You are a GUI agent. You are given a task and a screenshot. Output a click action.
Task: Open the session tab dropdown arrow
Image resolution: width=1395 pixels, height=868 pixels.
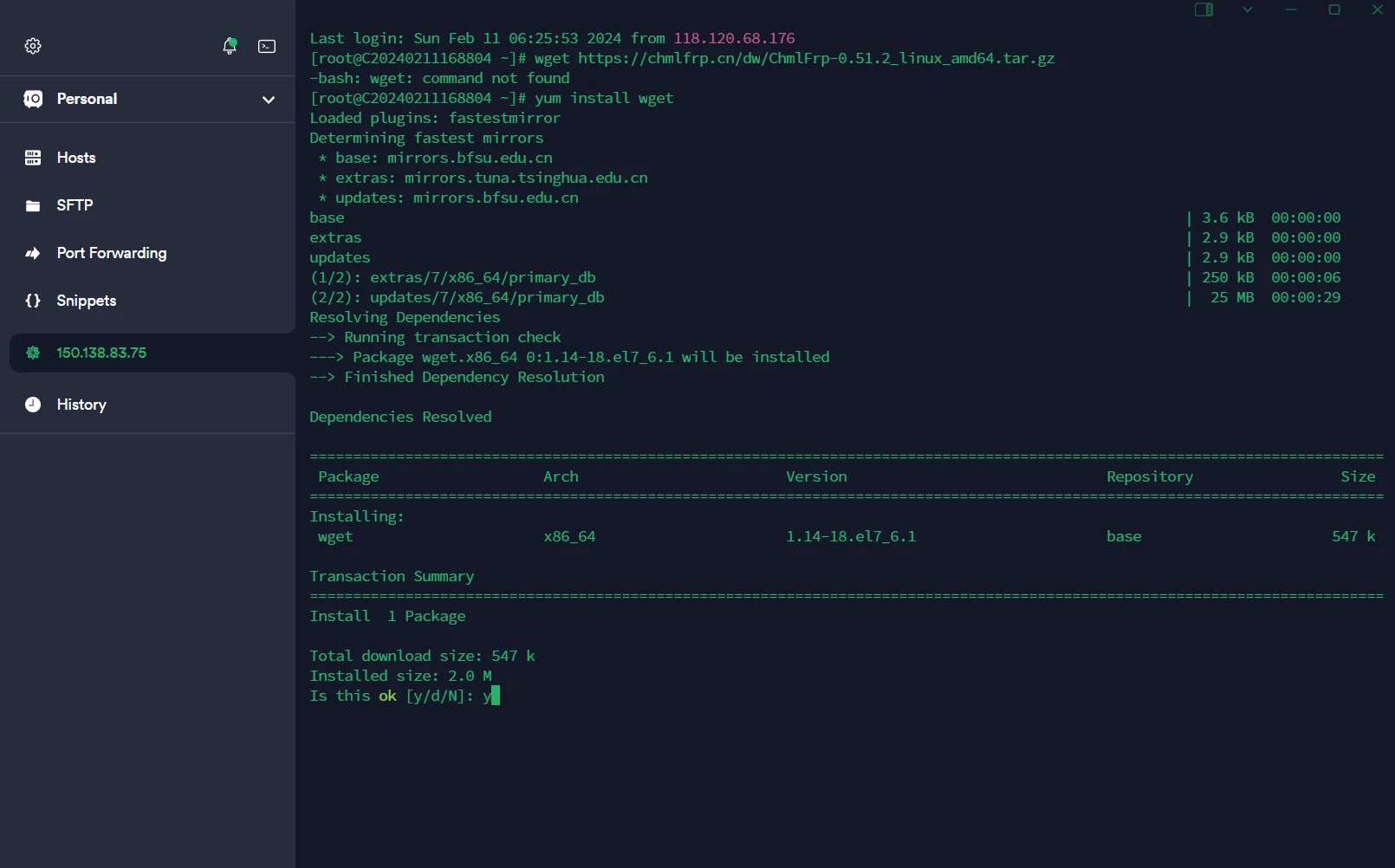click(1247, 10)
